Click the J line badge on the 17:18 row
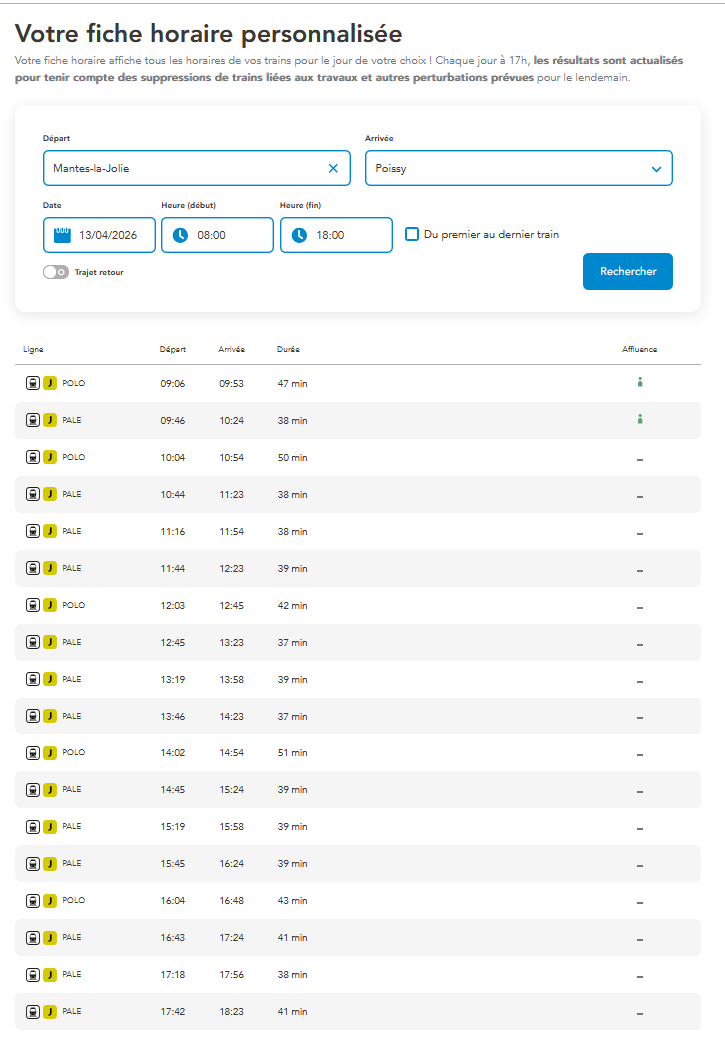This screenshot has width=725, height=1040. (50, 975)
